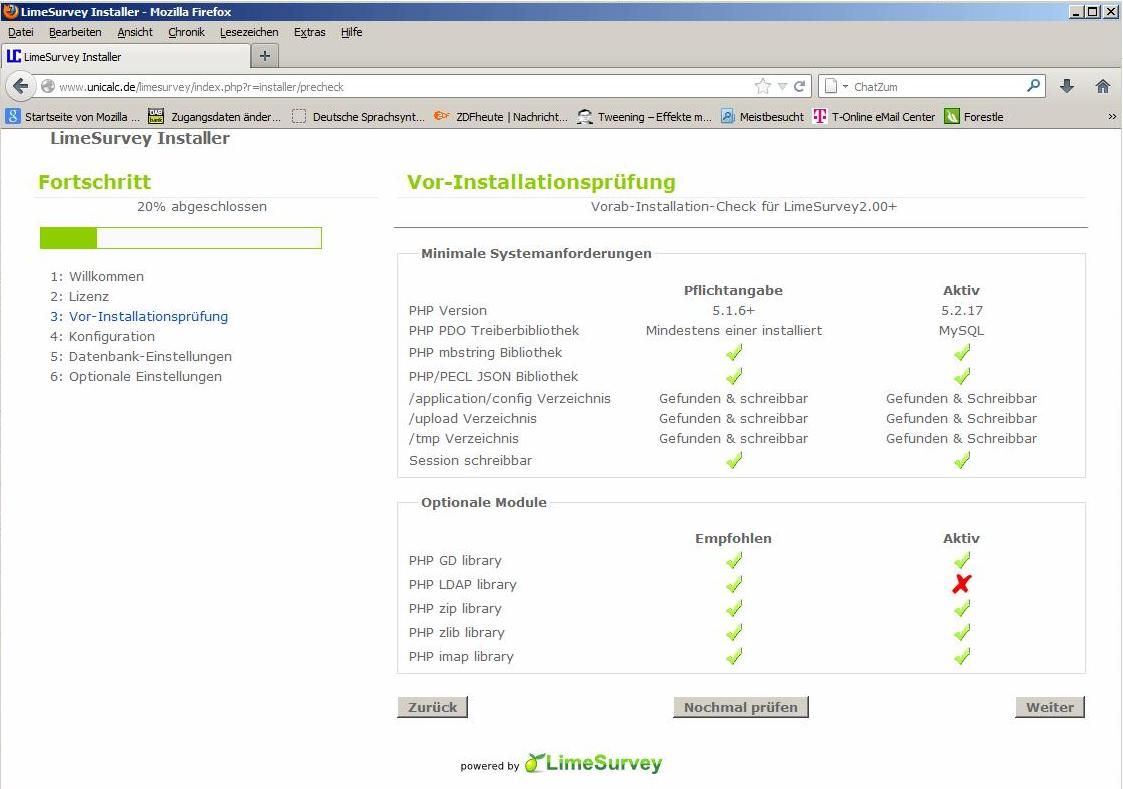Image resolution: width=1123 pixels, height=789 pixels.
Task: Click the 'Mindestens einer installiert' text
Action: [733, 331]
